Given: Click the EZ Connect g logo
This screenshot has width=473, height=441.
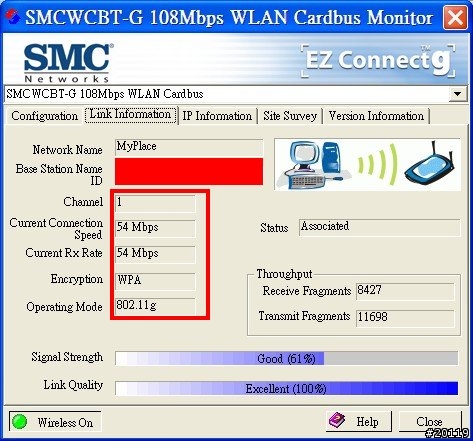Looking at the screenshot, I should tap(378, 61).
